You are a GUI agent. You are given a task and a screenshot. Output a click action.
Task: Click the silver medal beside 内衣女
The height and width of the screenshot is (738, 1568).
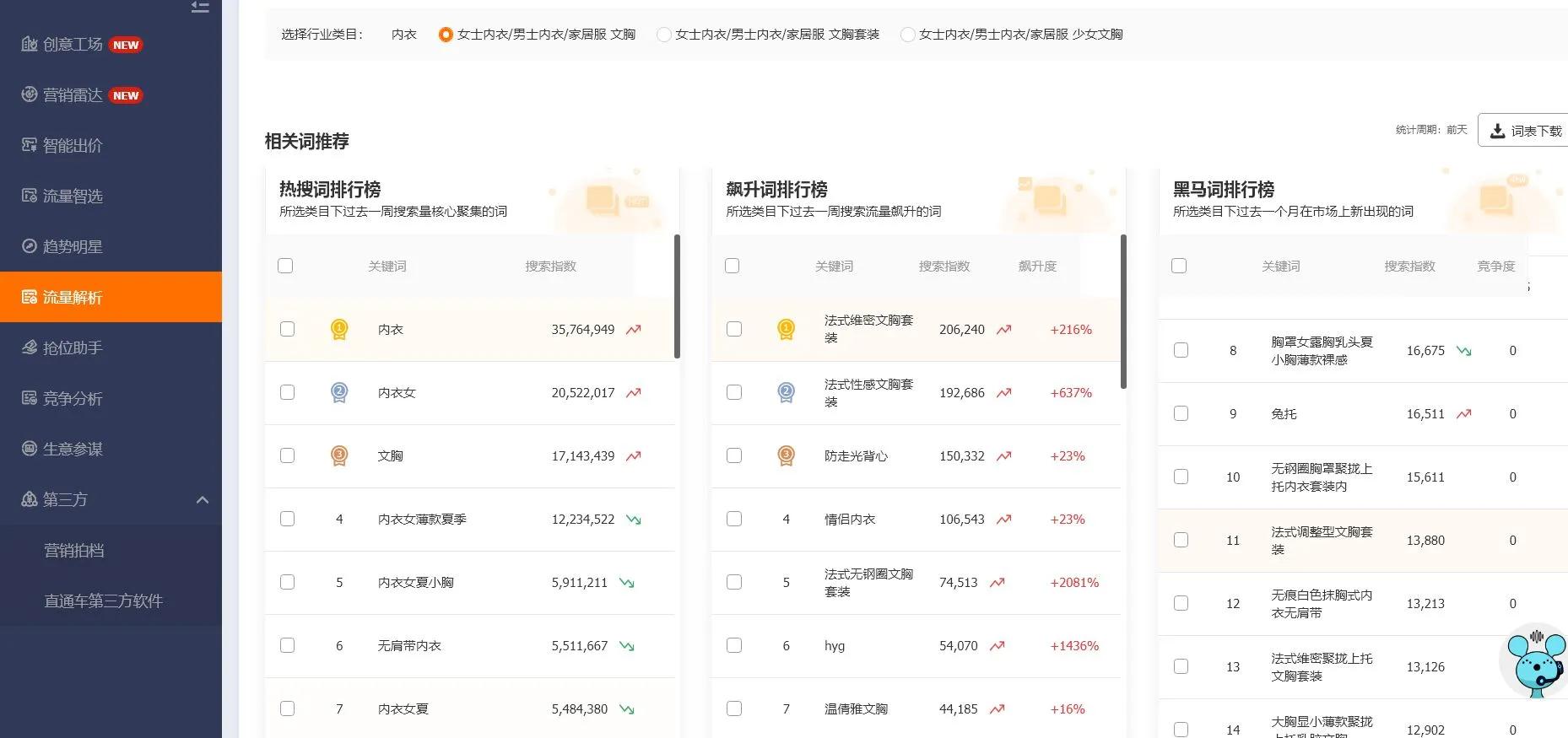[x=339, y=393]
